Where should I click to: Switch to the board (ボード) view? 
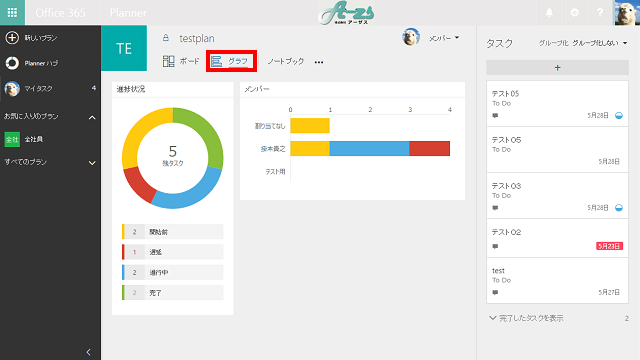point(181,61)
